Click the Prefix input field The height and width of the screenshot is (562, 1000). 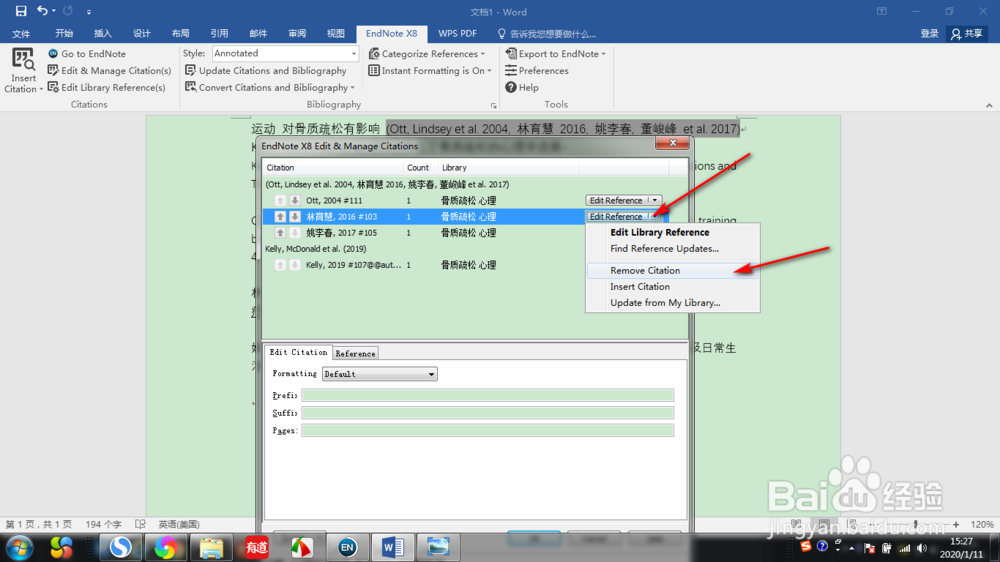point(487,396)
